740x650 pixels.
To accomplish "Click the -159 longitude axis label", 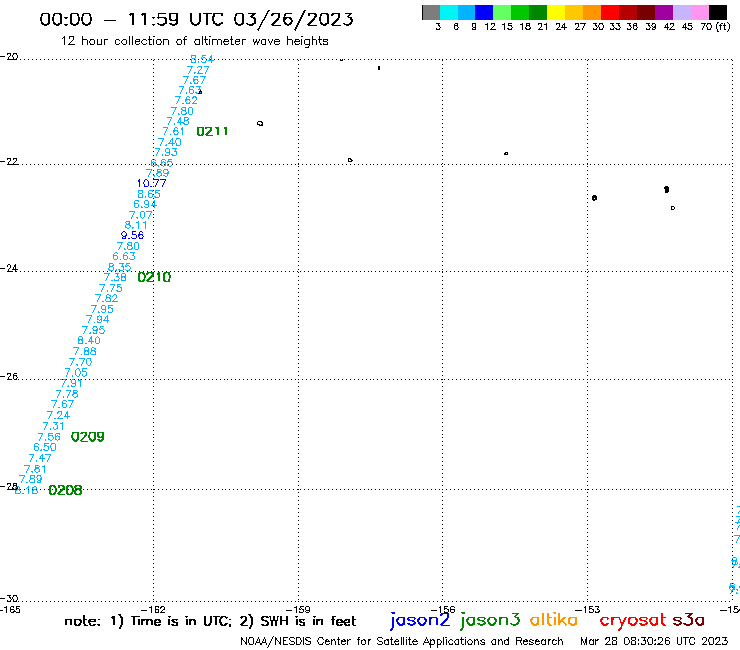I will pyautogui.click(x=298, y=609).
